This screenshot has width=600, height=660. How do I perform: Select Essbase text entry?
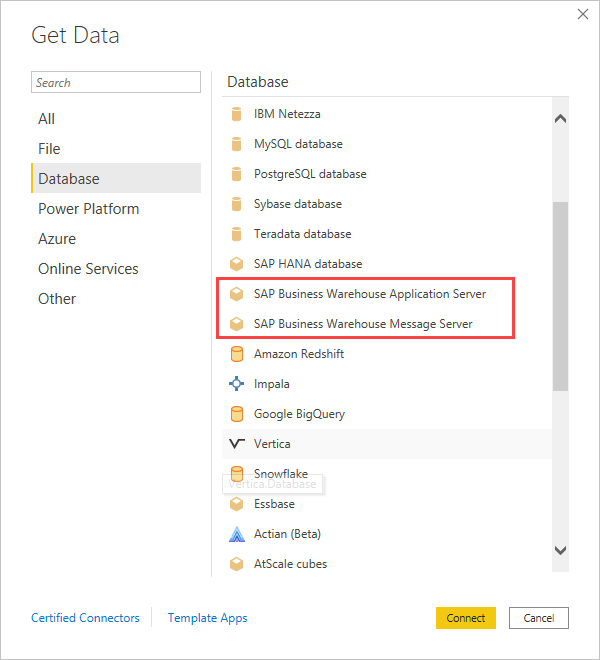[x=274, y=504]
